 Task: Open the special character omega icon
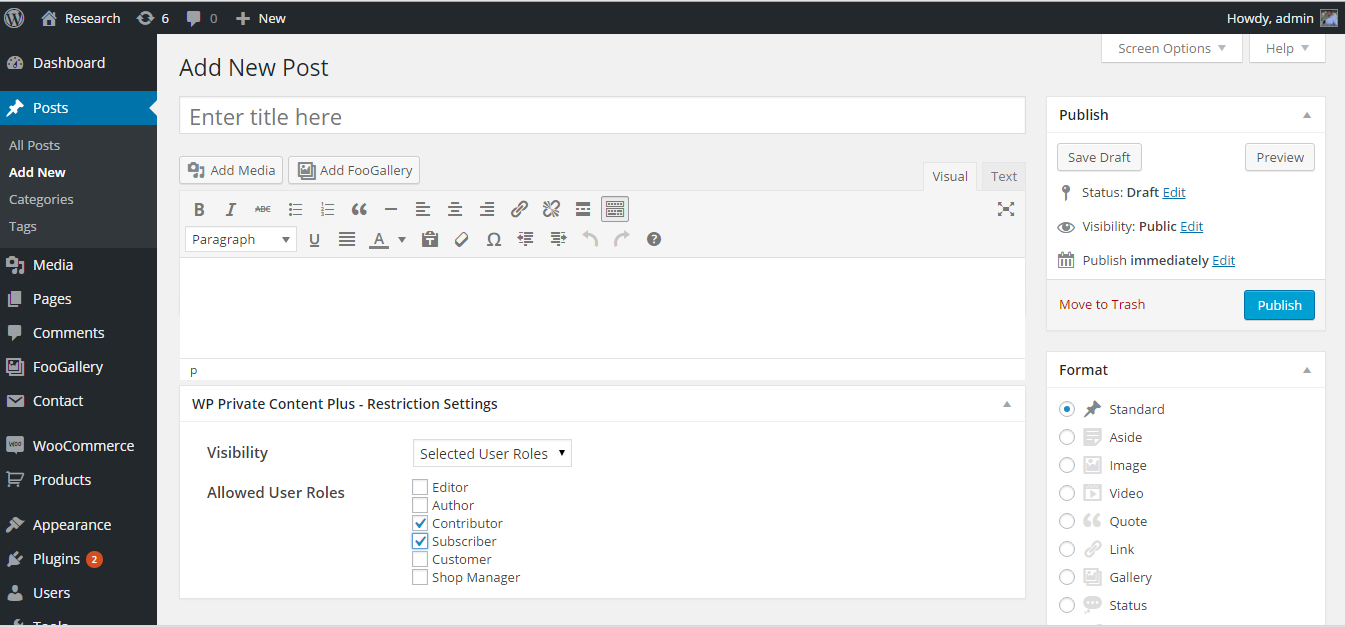click(x=493, y=239)
